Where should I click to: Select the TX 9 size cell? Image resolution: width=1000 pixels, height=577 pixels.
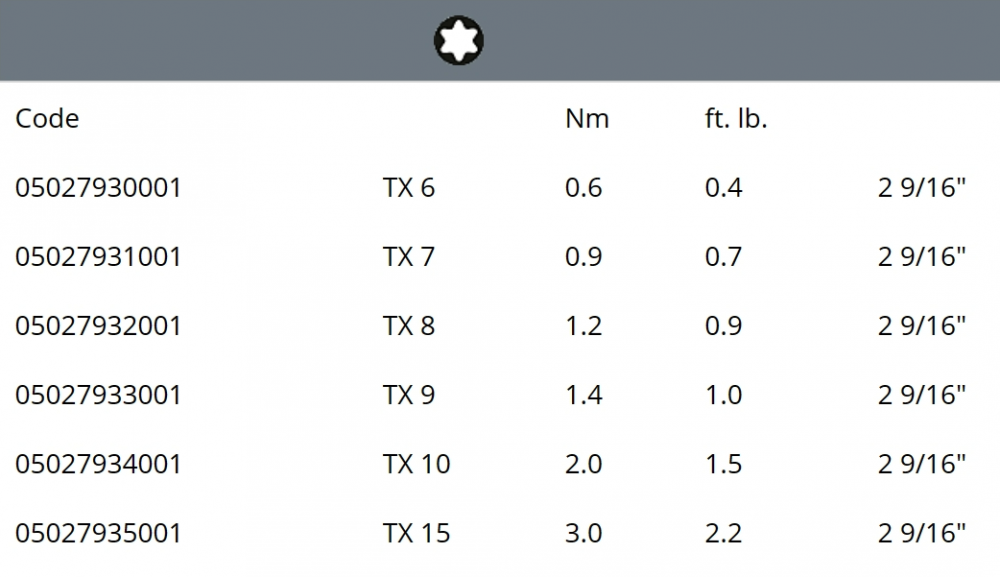[x=409, y=395]
